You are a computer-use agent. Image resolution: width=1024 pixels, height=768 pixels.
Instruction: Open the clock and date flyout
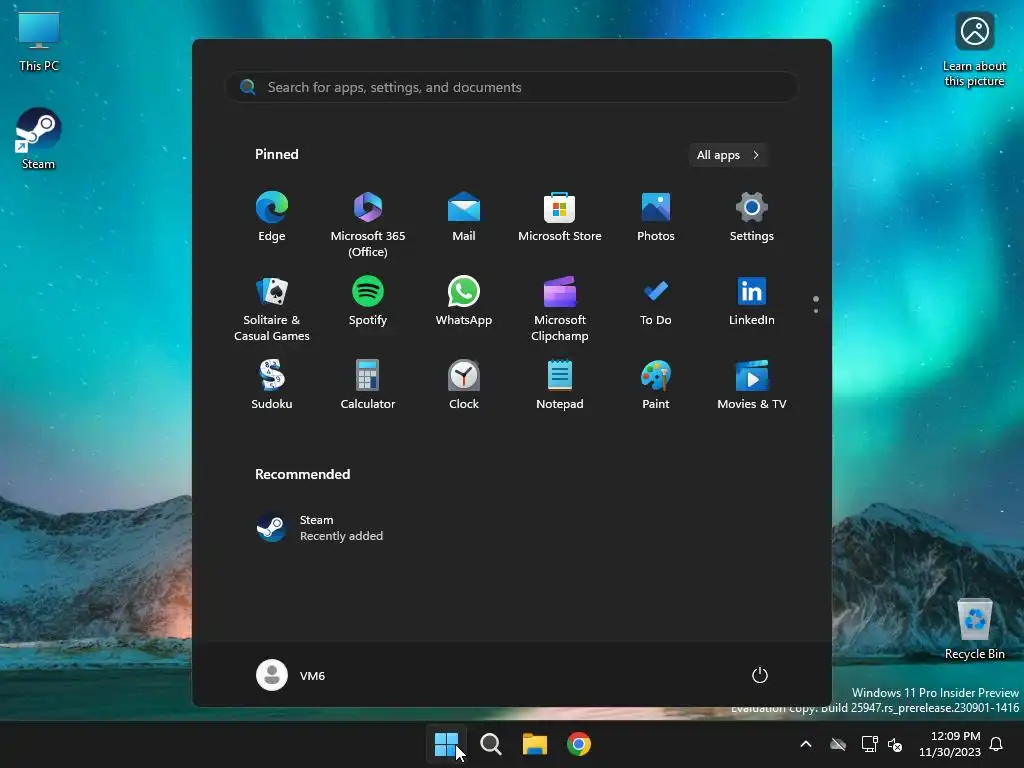pos(950,744)
